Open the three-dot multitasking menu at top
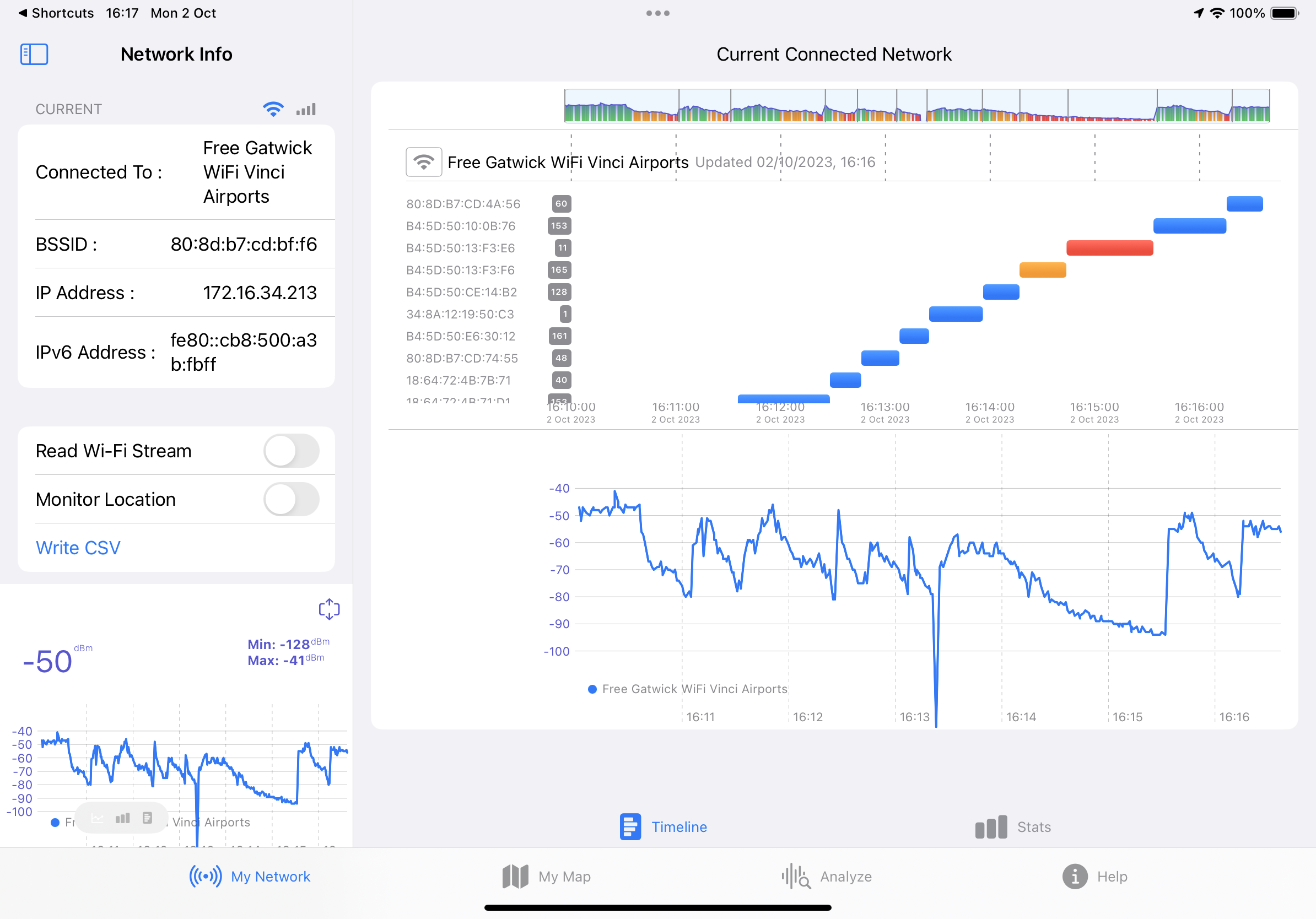 [657, 13]
